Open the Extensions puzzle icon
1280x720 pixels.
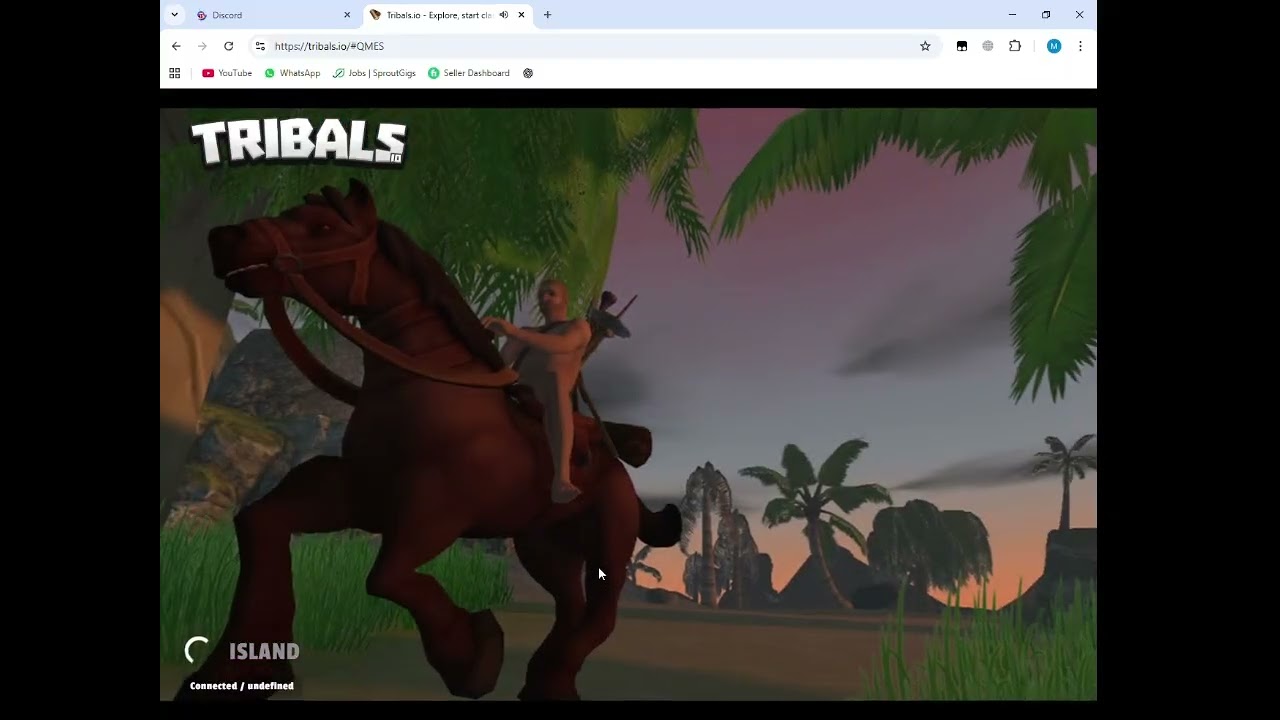[x=1015, y=46]
